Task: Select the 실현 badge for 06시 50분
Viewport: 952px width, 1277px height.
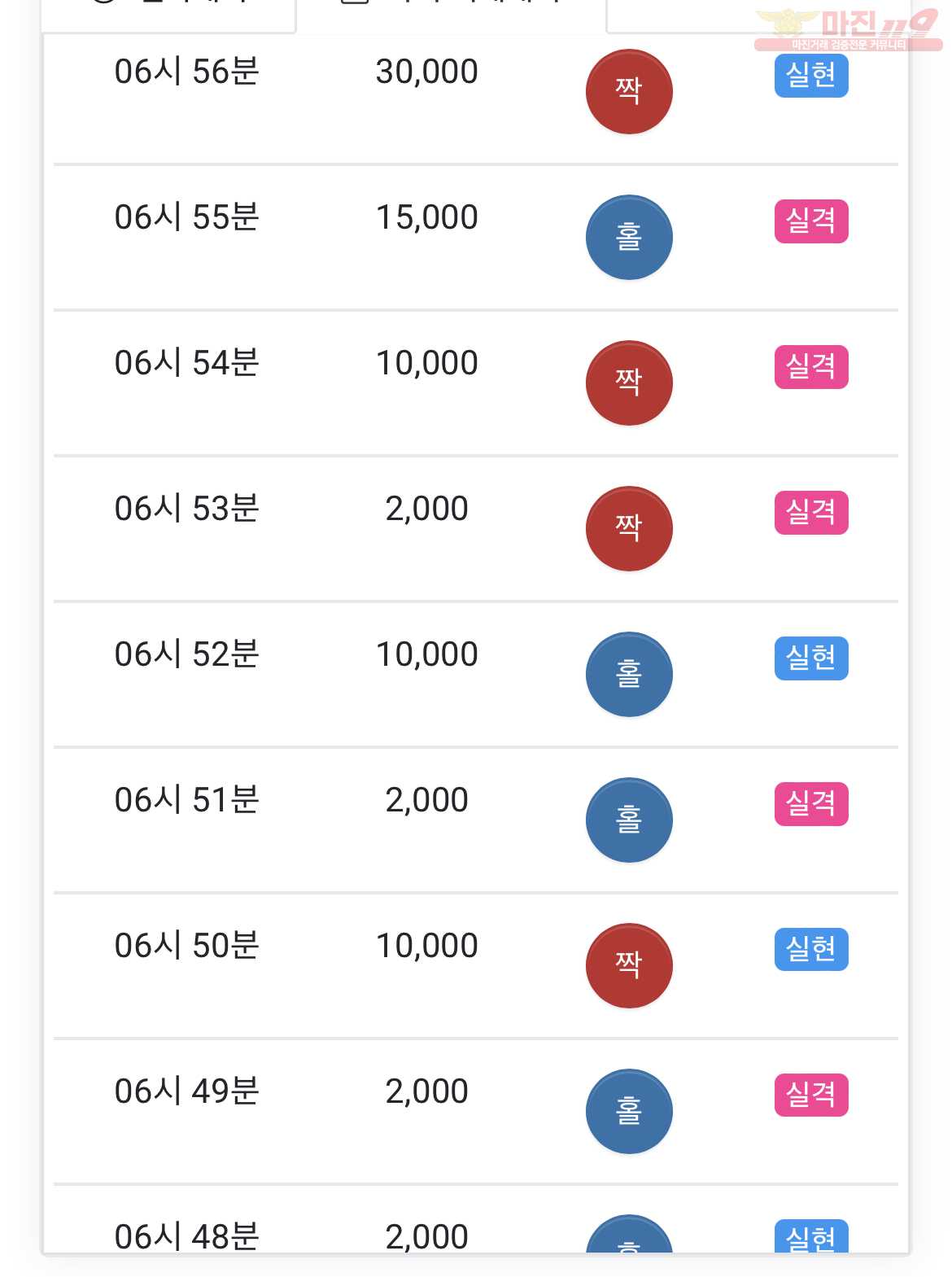Action: [x=811, y=950]
